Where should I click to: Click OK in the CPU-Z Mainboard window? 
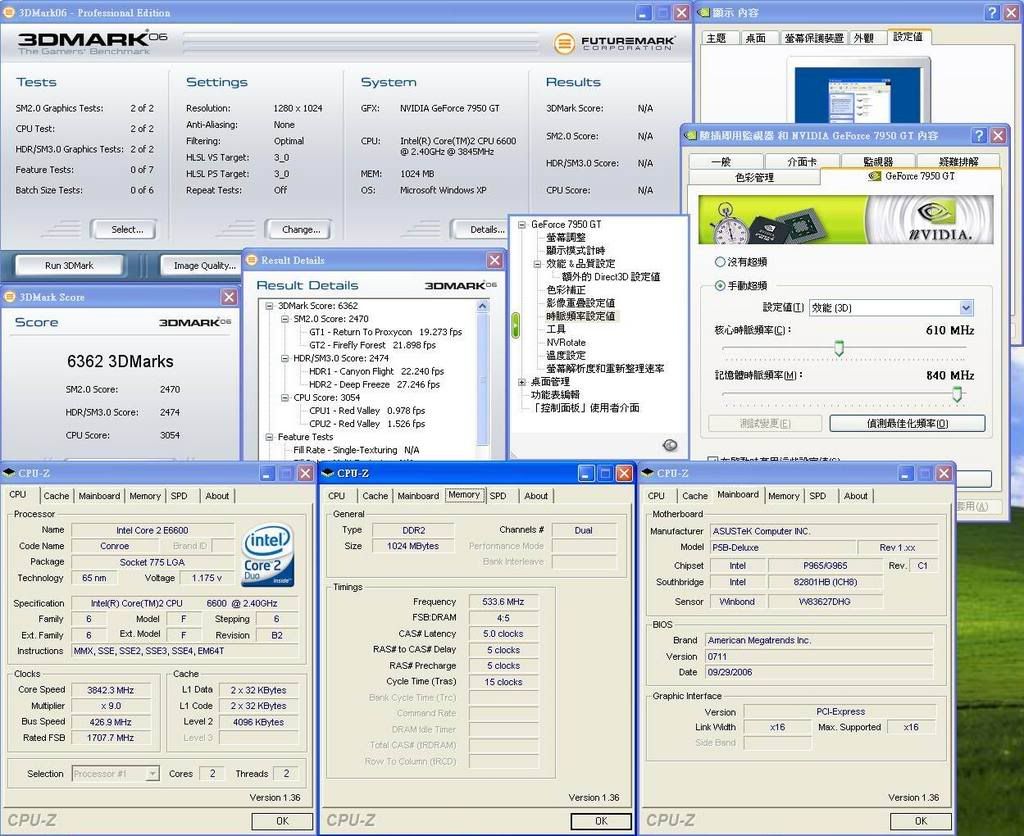pyautogui.click(x=920, y=821)
